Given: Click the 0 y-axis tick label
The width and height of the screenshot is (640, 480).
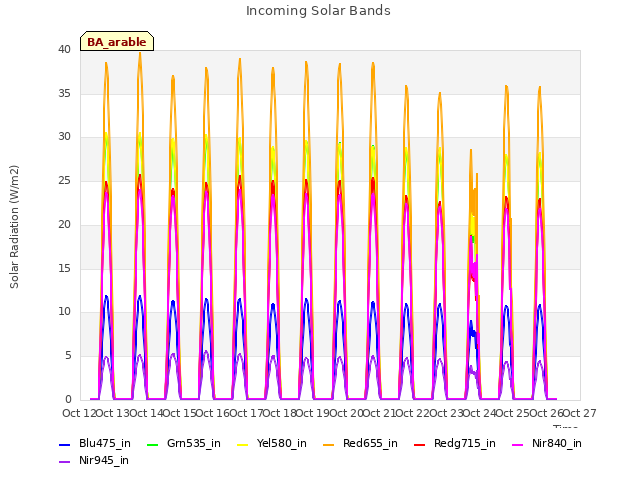Looking at the screenshot, I should coord(68,400).
